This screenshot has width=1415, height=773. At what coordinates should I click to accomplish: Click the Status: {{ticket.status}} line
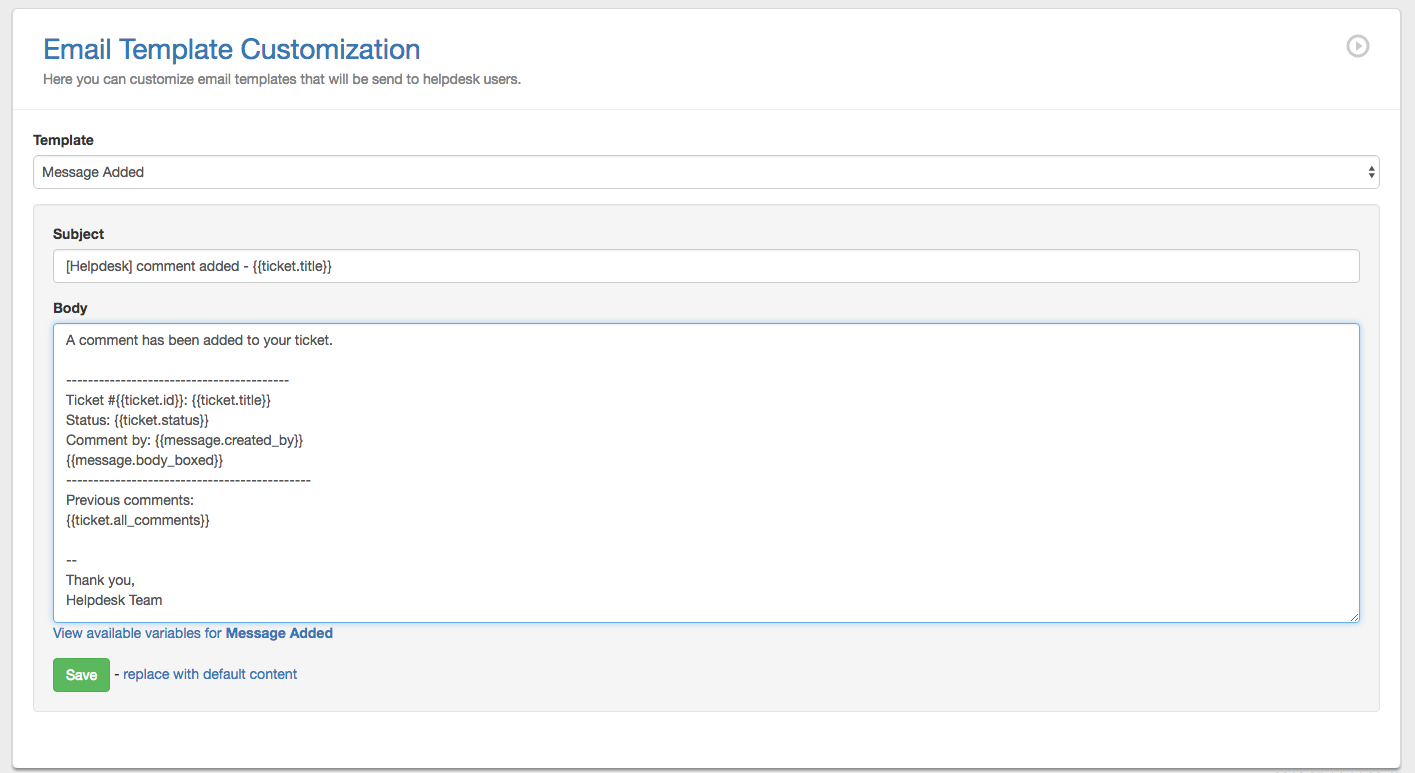click(137, 420)
